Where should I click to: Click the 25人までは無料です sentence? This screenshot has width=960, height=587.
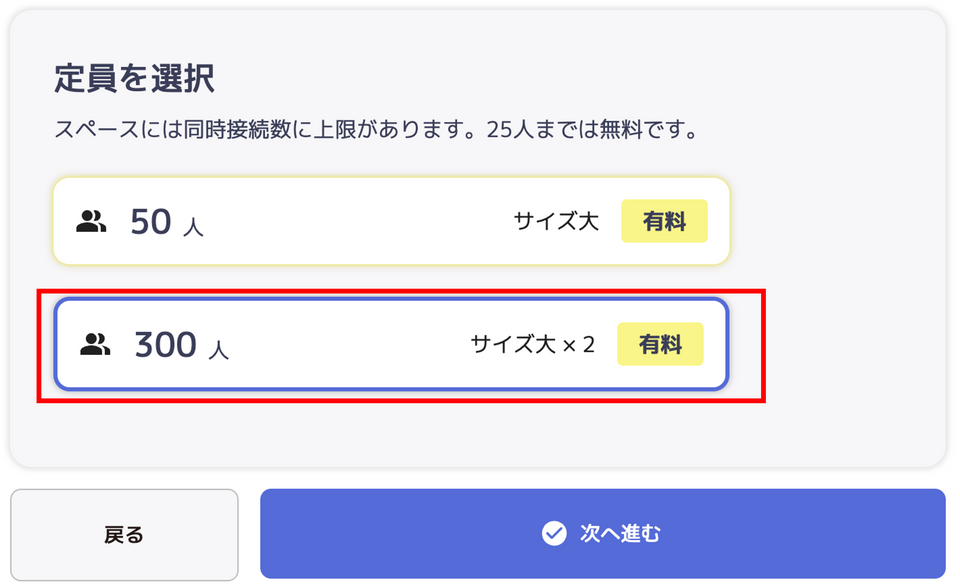(593, 129)
